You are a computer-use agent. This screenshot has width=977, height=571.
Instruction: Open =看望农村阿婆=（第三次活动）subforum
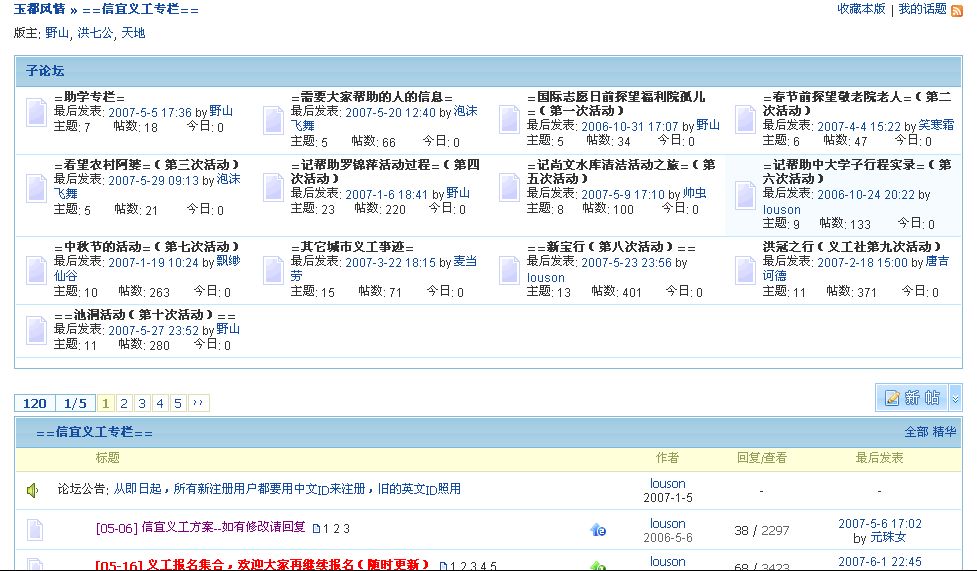click(146, 165)
